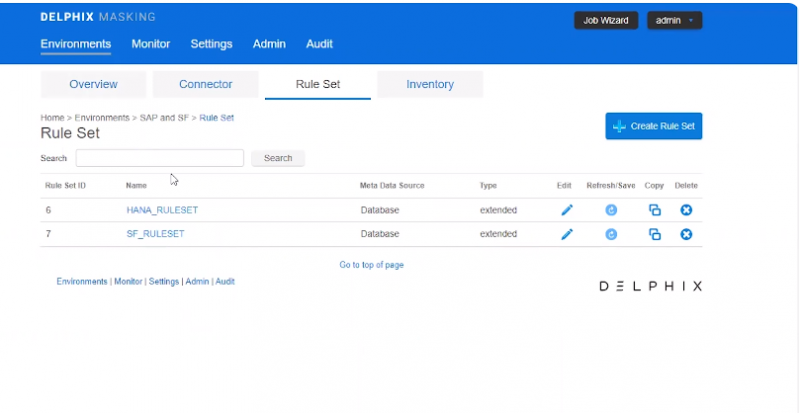The width and height of the screenshot is (800, 413).
Task: Copy the SF_RULESET rule set
Action: pos(655,234)
